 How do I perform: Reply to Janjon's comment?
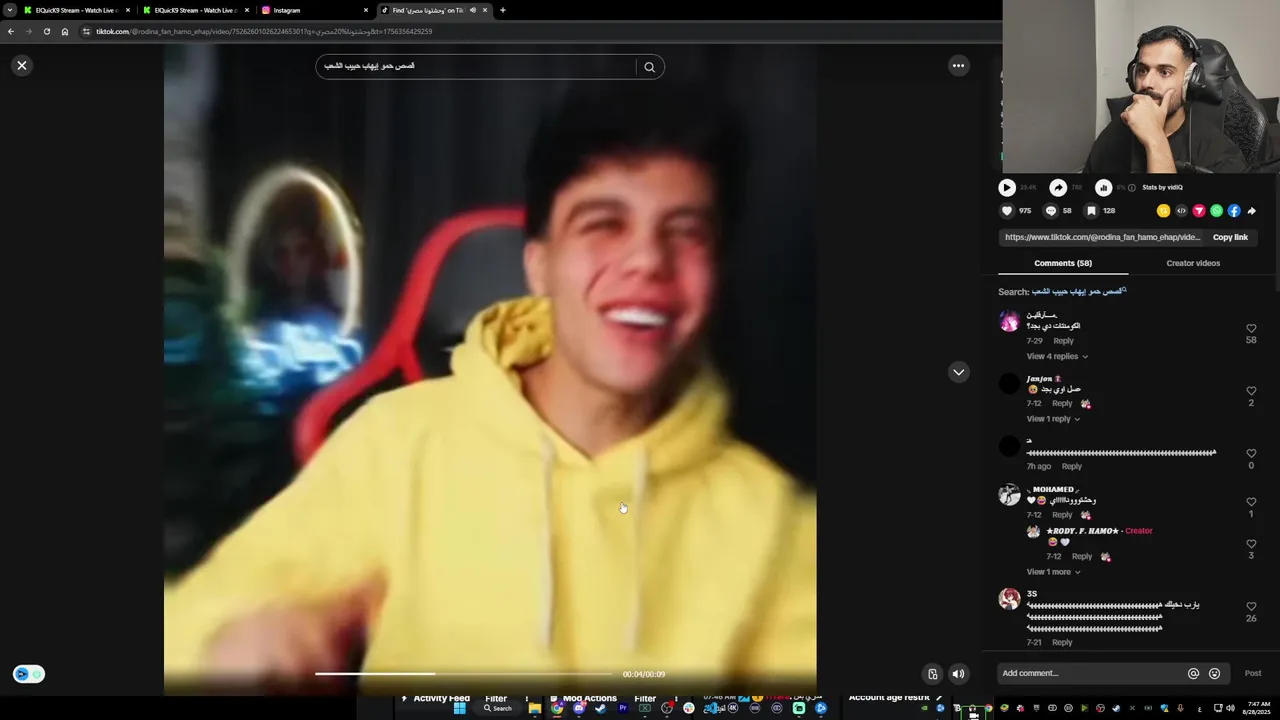[1062, 403]
